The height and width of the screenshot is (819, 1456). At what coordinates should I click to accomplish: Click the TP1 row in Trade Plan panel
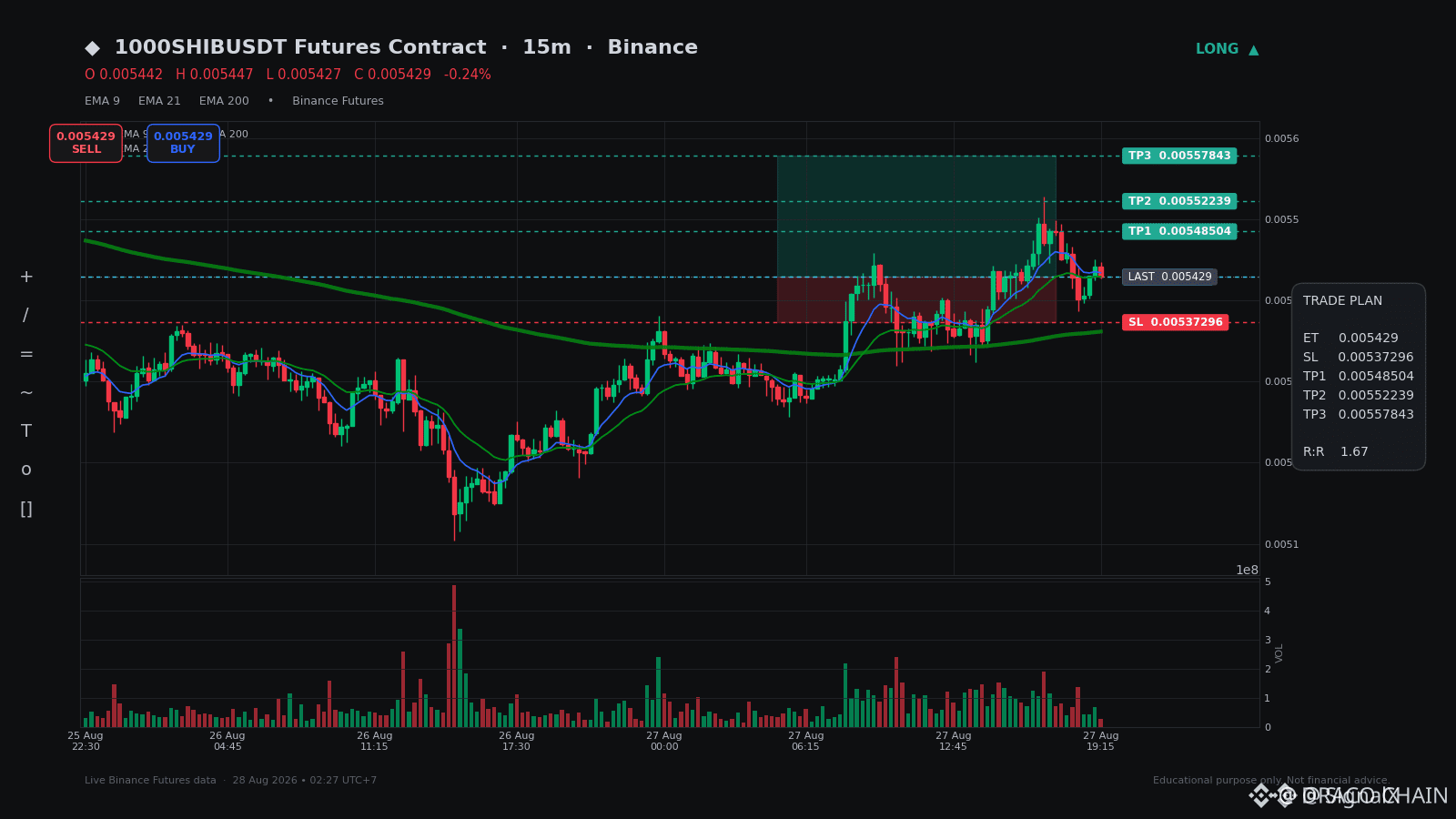click(1359, 376)
